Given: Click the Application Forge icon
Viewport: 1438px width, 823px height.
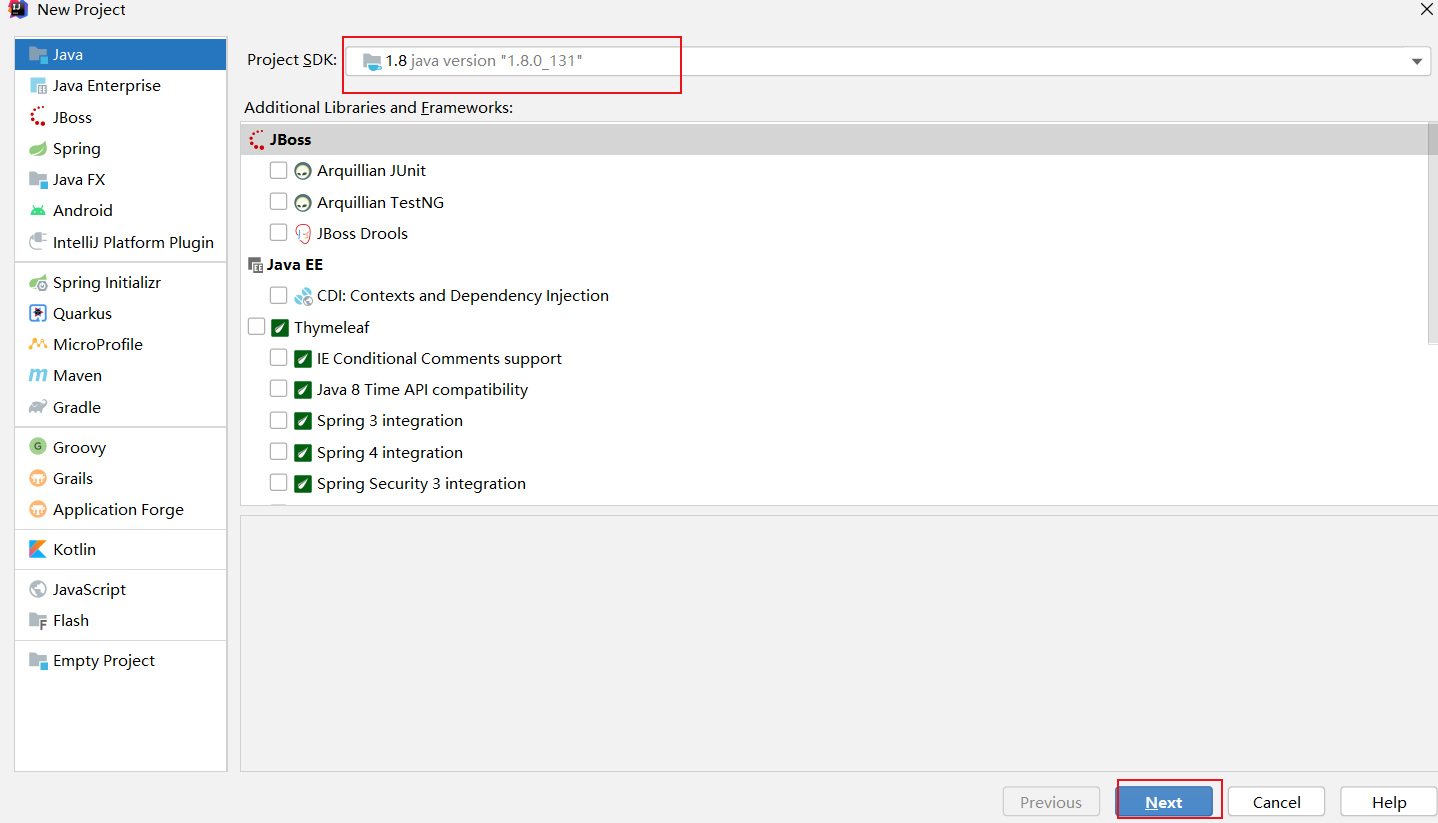Looking at the screenshot, I should tap(38, 509).
